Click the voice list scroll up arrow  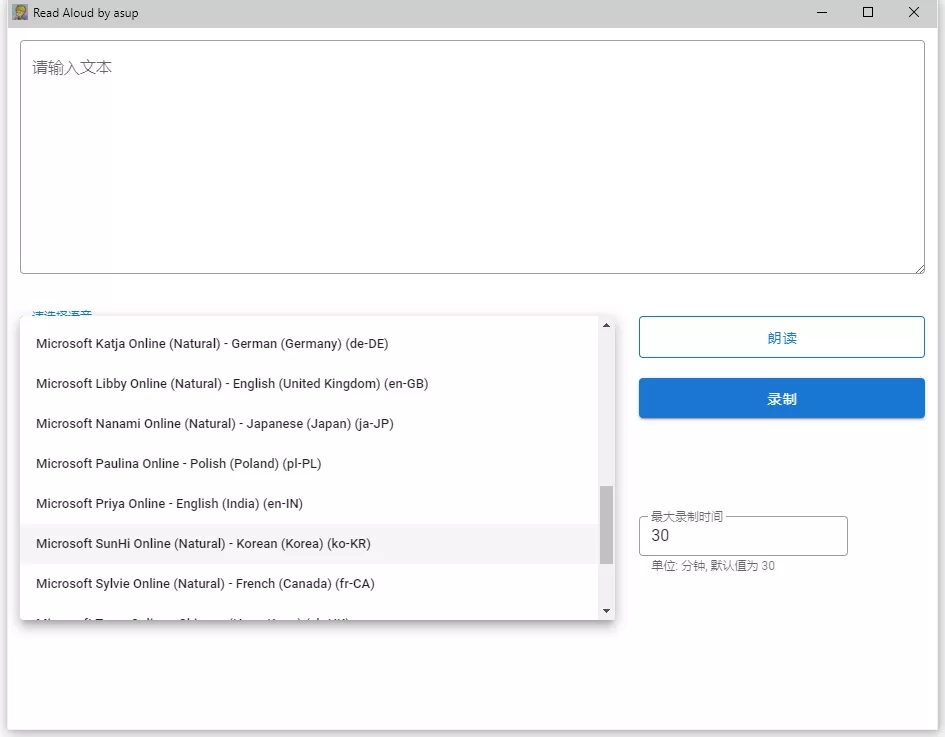[x=606, y=325]
